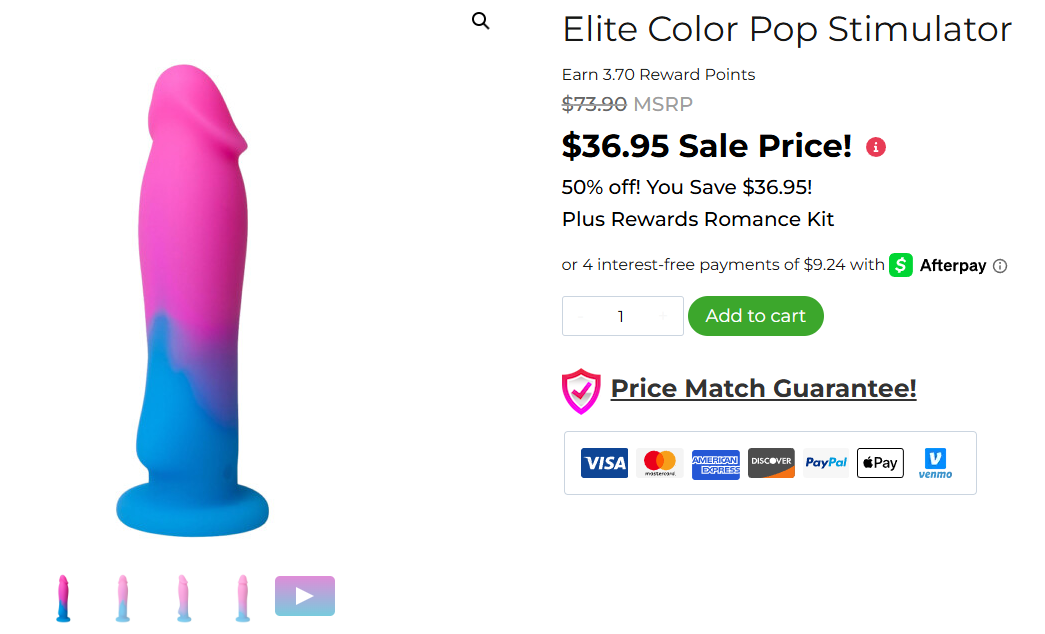Viewport: 1045px width, 634px height.
Task: Select the Visa payment icon
Action: (x=604, y=463)
